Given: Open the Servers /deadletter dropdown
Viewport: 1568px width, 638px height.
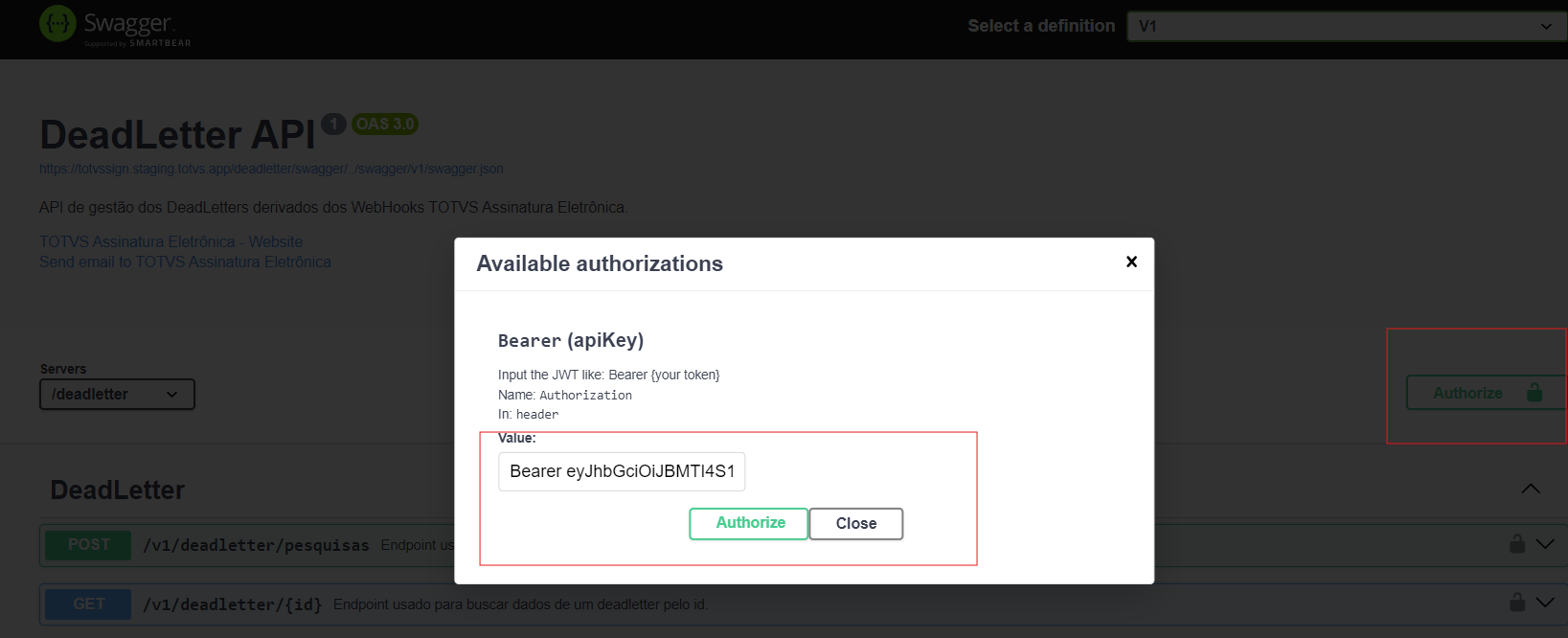Looking at the screenshot, I should pos(117,394).
